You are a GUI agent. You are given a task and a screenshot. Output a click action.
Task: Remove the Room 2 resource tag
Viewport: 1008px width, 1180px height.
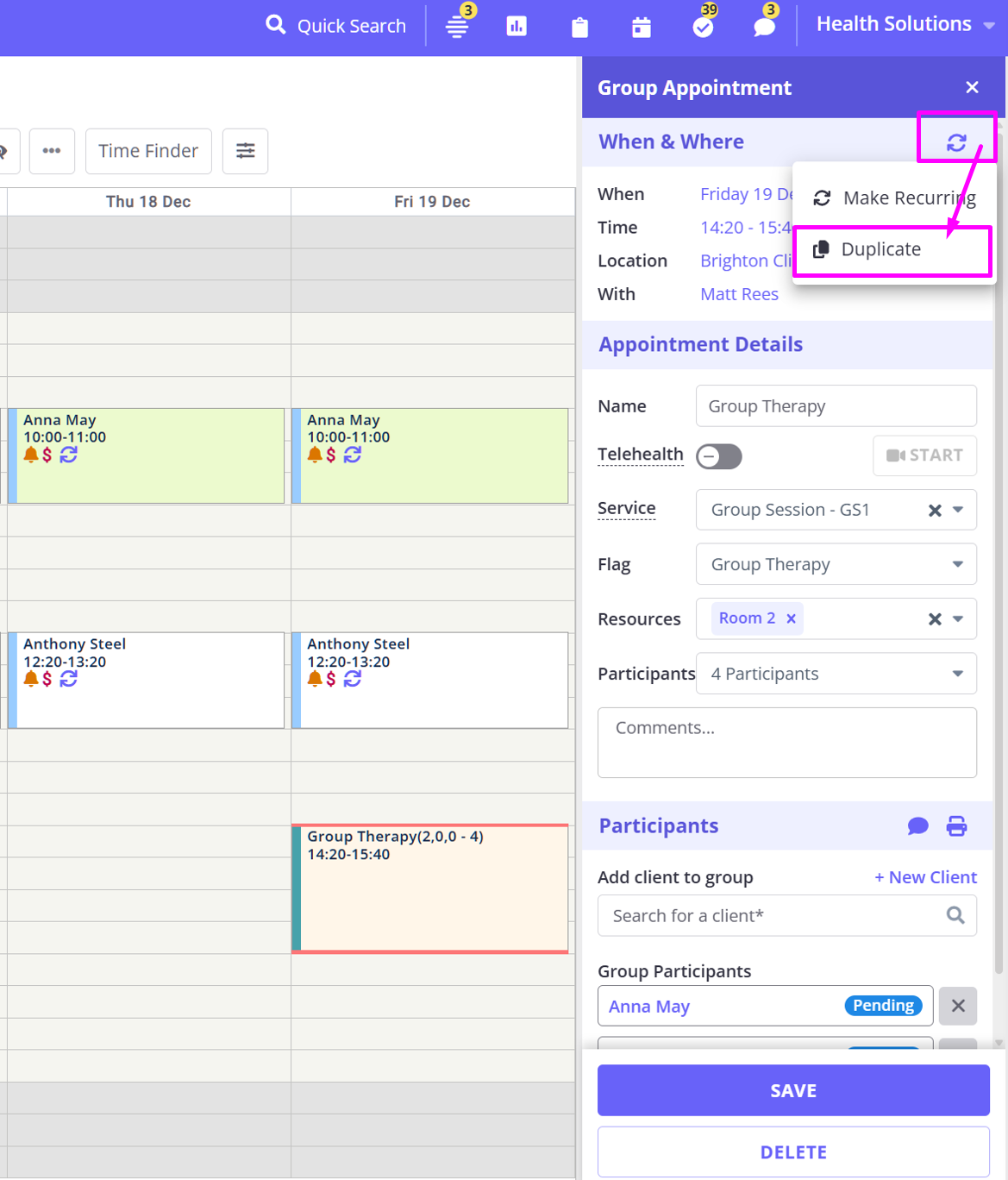791,618
